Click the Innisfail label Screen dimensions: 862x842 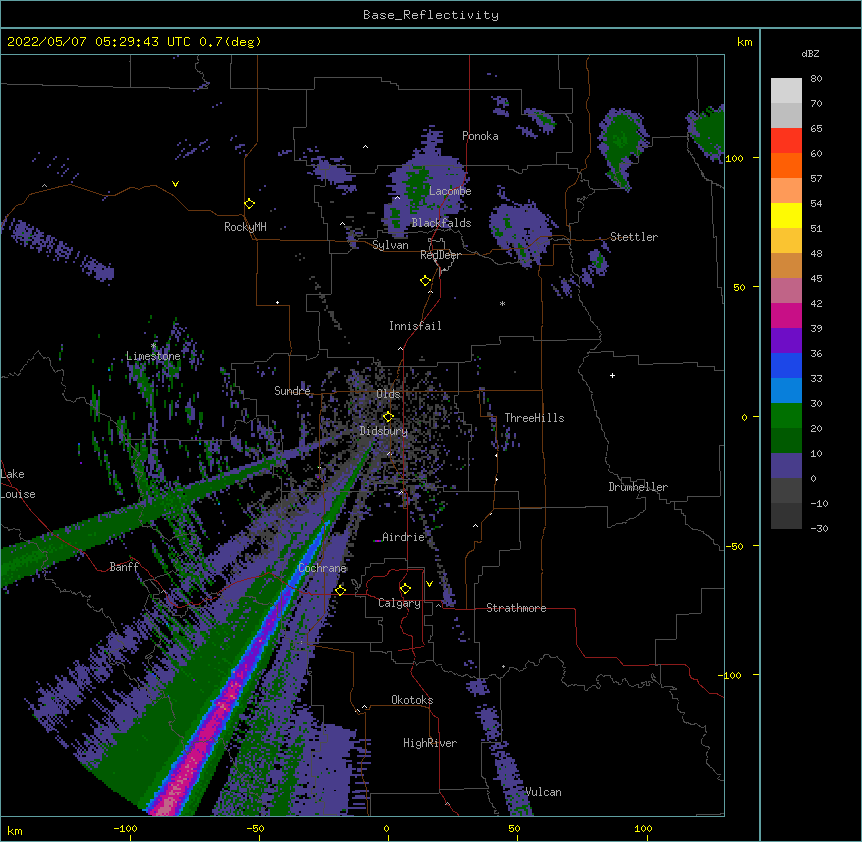(415, 326)
